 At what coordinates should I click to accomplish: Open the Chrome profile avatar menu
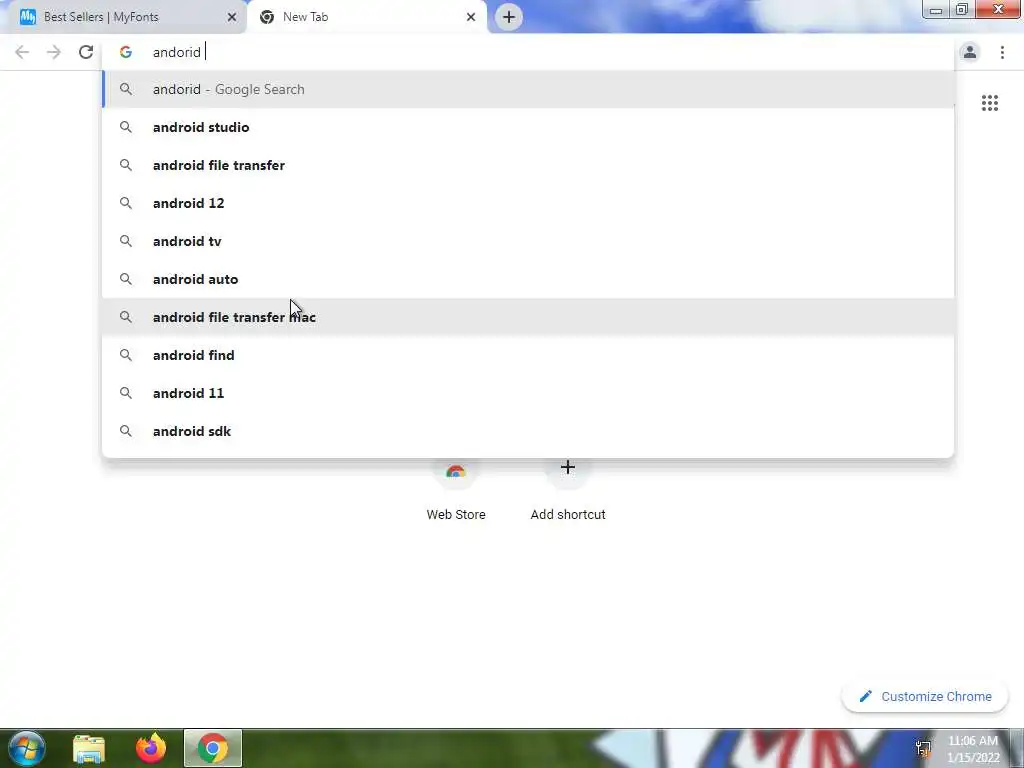970,52
